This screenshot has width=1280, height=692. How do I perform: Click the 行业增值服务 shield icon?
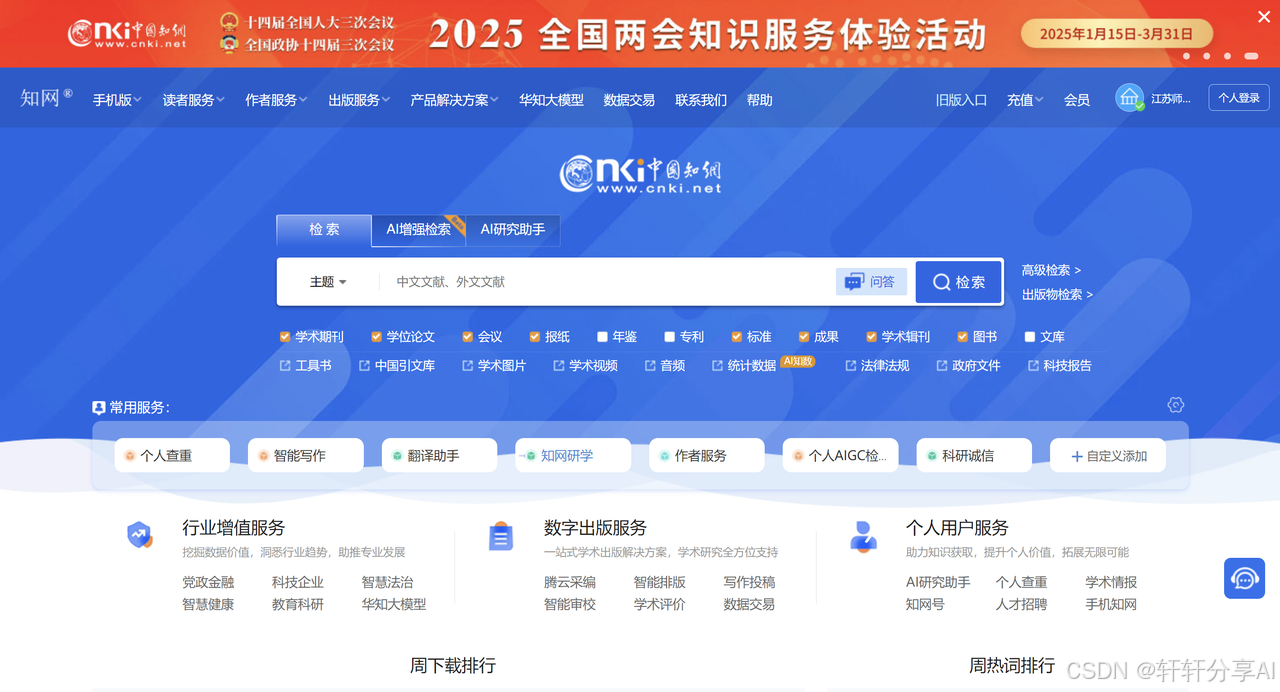140,535
